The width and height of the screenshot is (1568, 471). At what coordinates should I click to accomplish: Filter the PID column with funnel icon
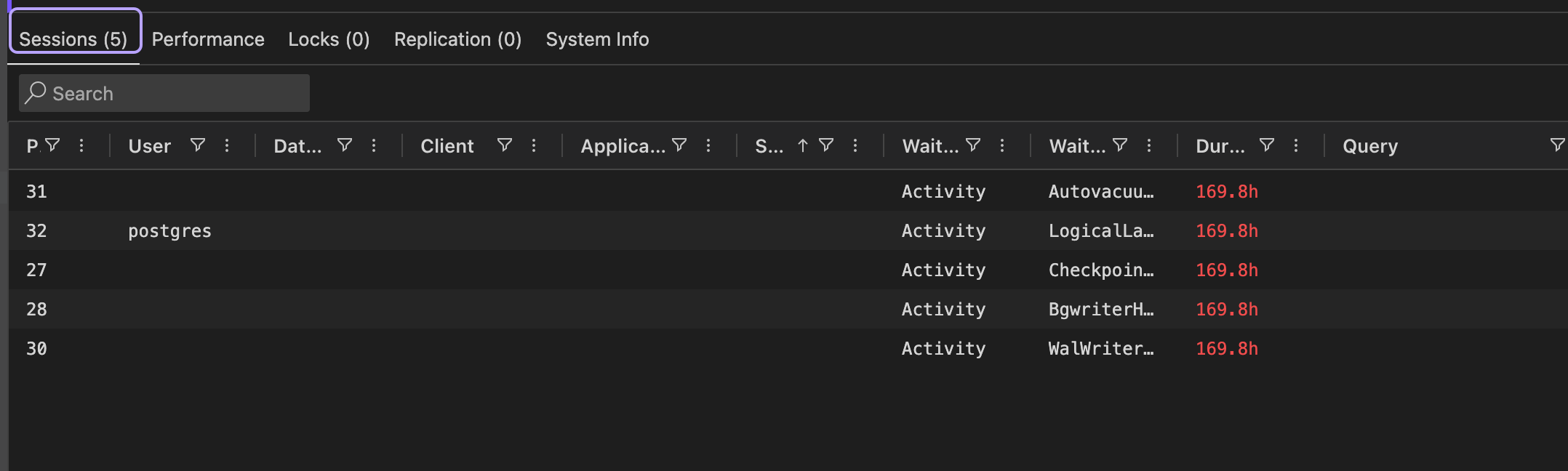click(52, 145)
